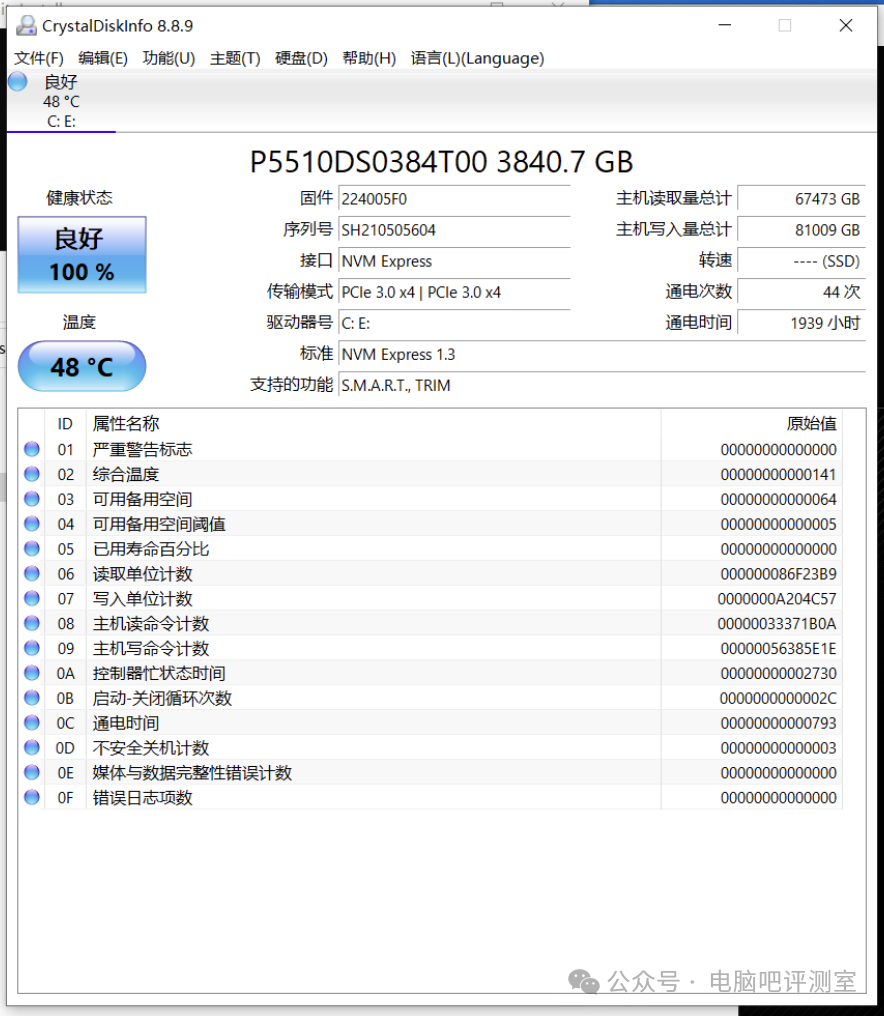Click the features field S.M.A.R.T., TRIM
884x1016 pixels.
point(602,386)
